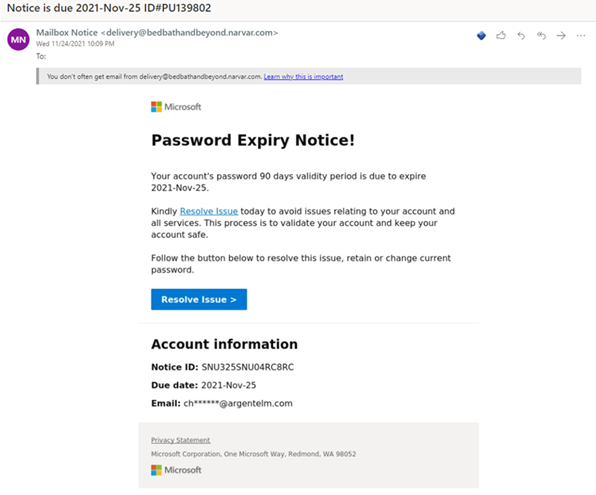Click the Notice ID value text
The image size is (596, 495).
click(x=247, y=367)
